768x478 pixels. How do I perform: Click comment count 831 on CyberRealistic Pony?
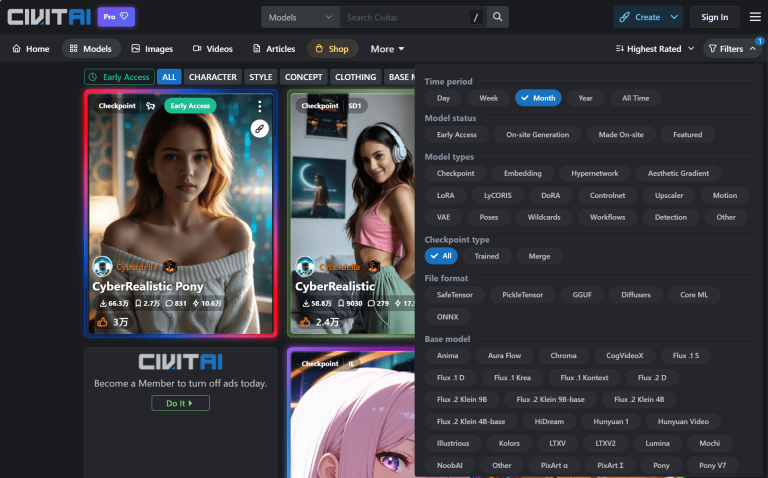coord(176,303)
